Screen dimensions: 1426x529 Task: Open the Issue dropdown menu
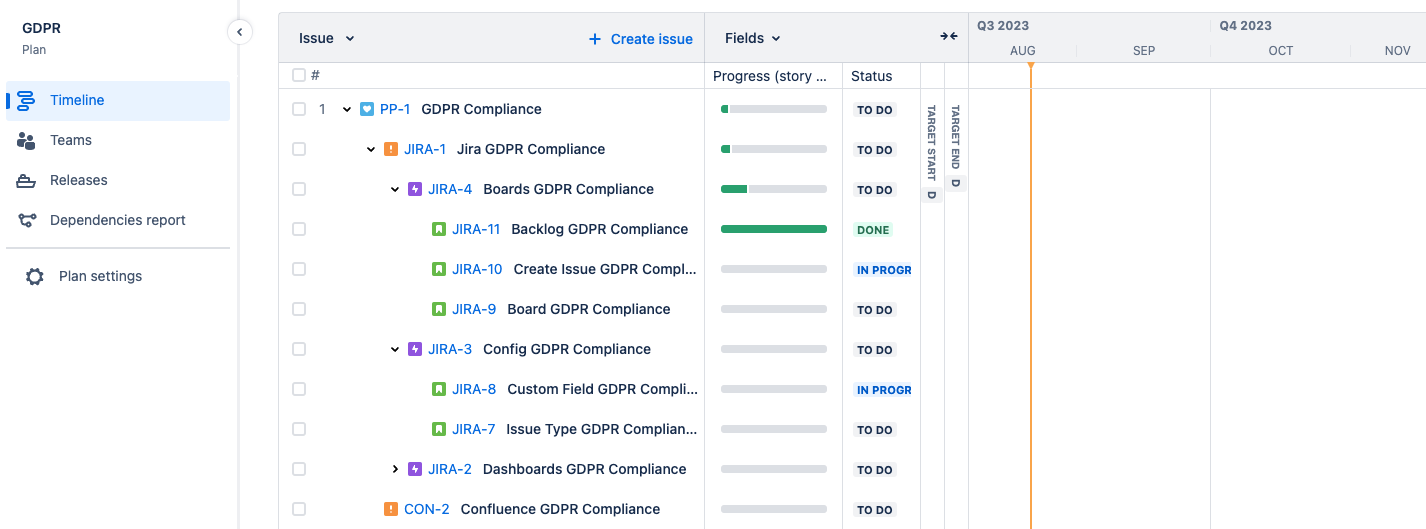click(x=327, y=38)
